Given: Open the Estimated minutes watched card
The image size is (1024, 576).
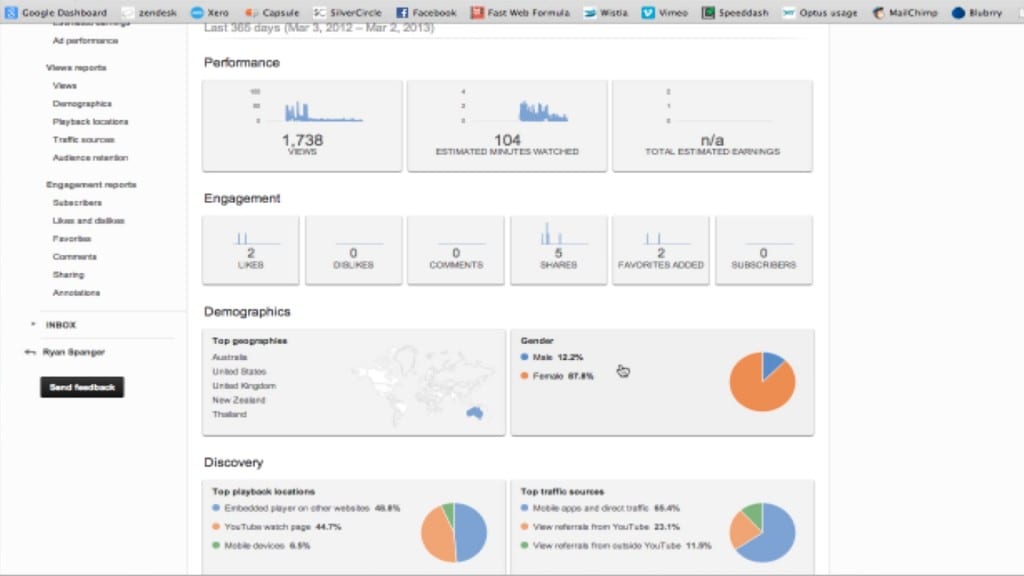Looking at the screenshot, I should (507, 126).
